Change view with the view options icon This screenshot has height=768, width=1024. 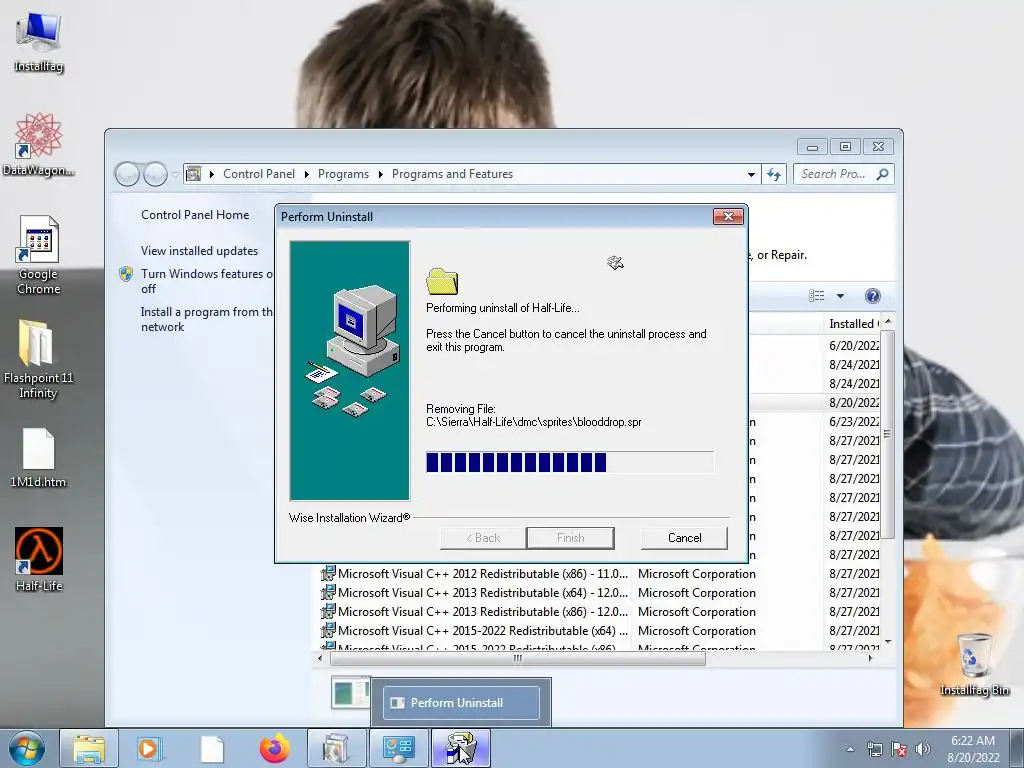817,296
